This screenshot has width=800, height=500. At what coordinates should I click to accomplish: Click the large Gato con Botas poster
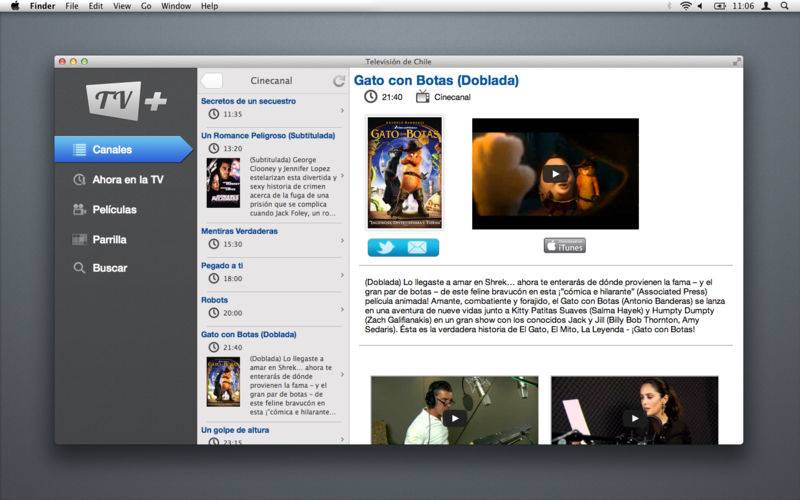tap(405, 172)
